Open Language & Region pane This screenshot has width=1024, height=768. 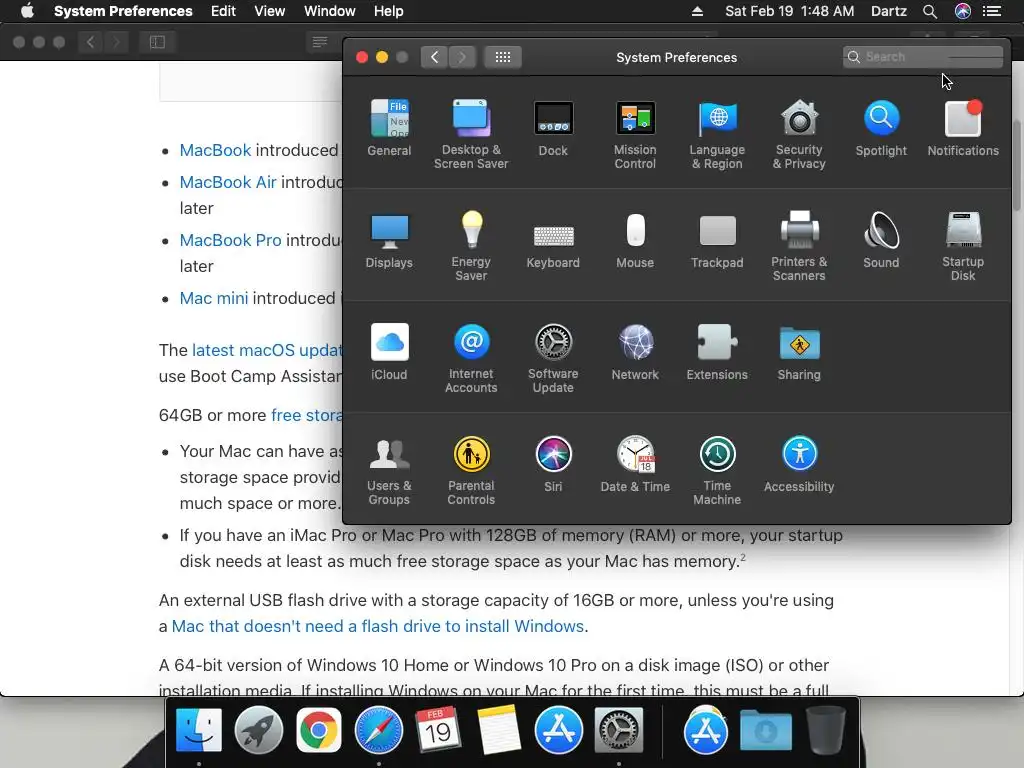click(x=717, y=135)
